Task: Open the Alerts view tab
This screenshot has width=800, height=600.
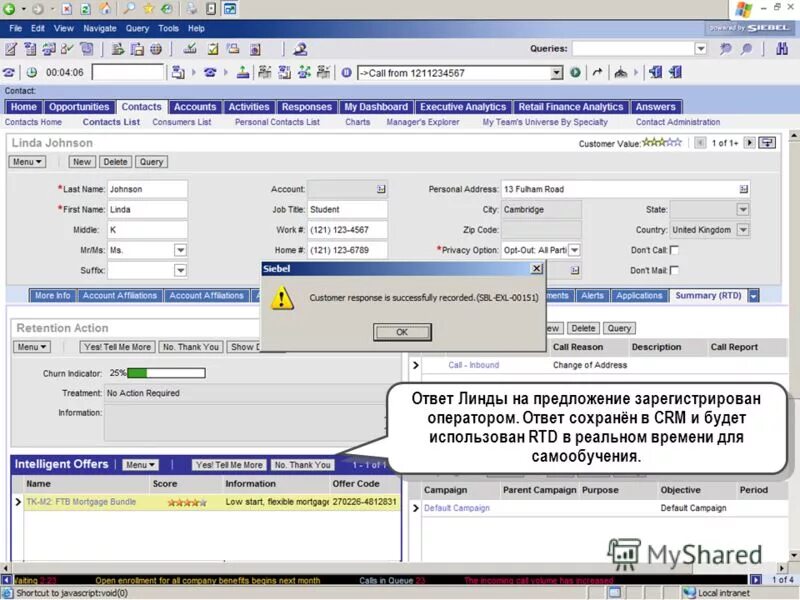Action: [592, 295]
